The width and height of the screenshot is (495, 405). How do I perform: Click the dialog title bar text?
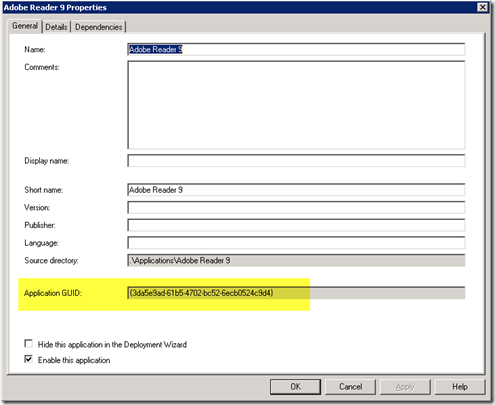pos(55,7)
